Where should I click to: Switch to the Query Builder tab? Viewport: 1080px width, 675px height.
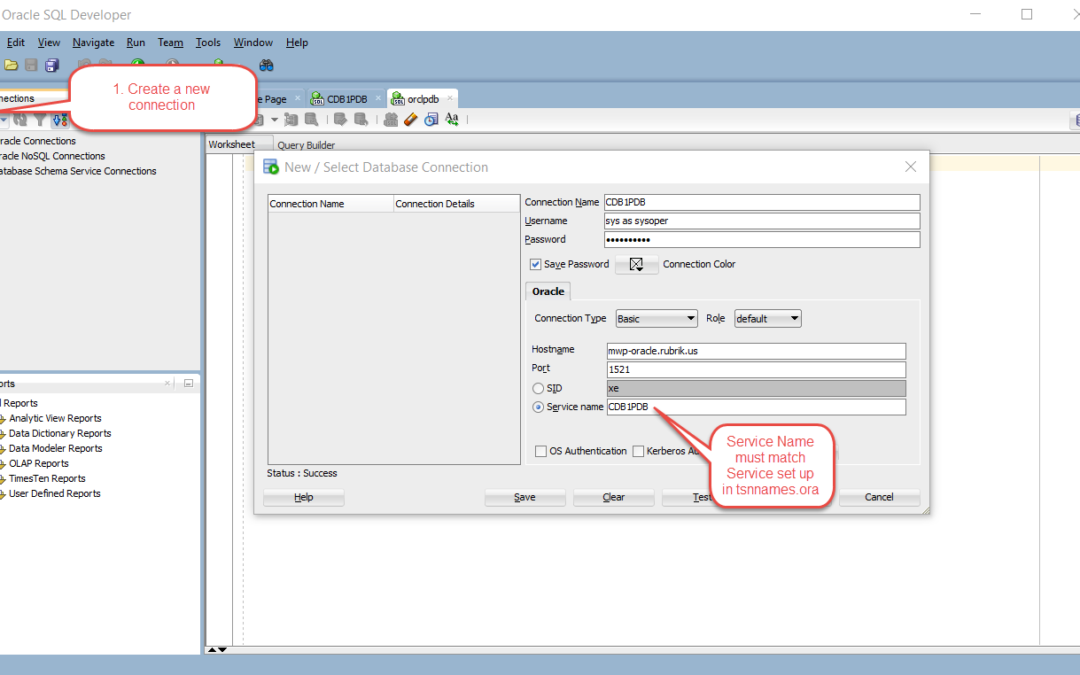(306, 145)
